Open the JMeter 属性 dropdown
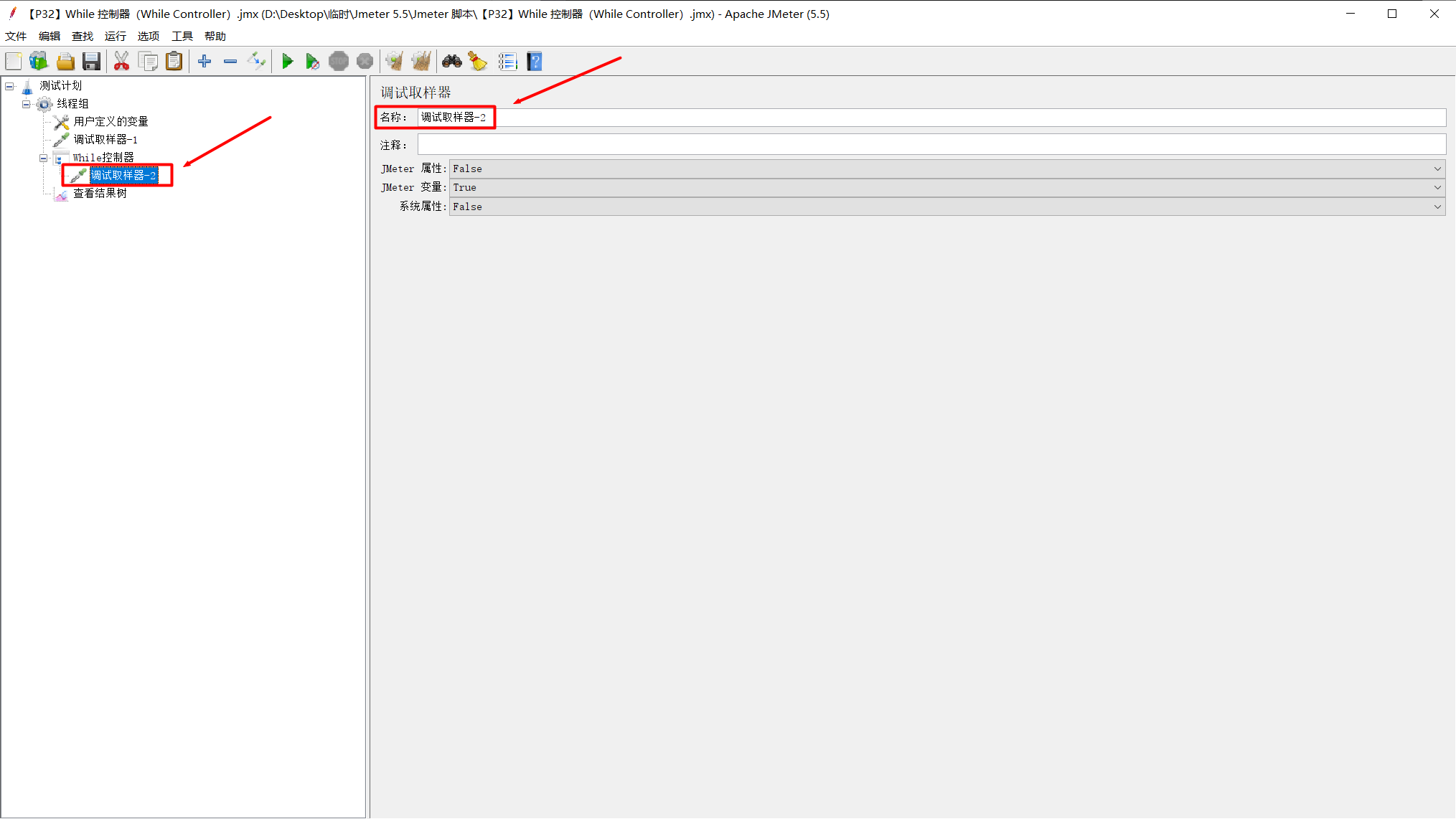Viewport: 1456px width, 819px height. click(x=1437, y=169)
